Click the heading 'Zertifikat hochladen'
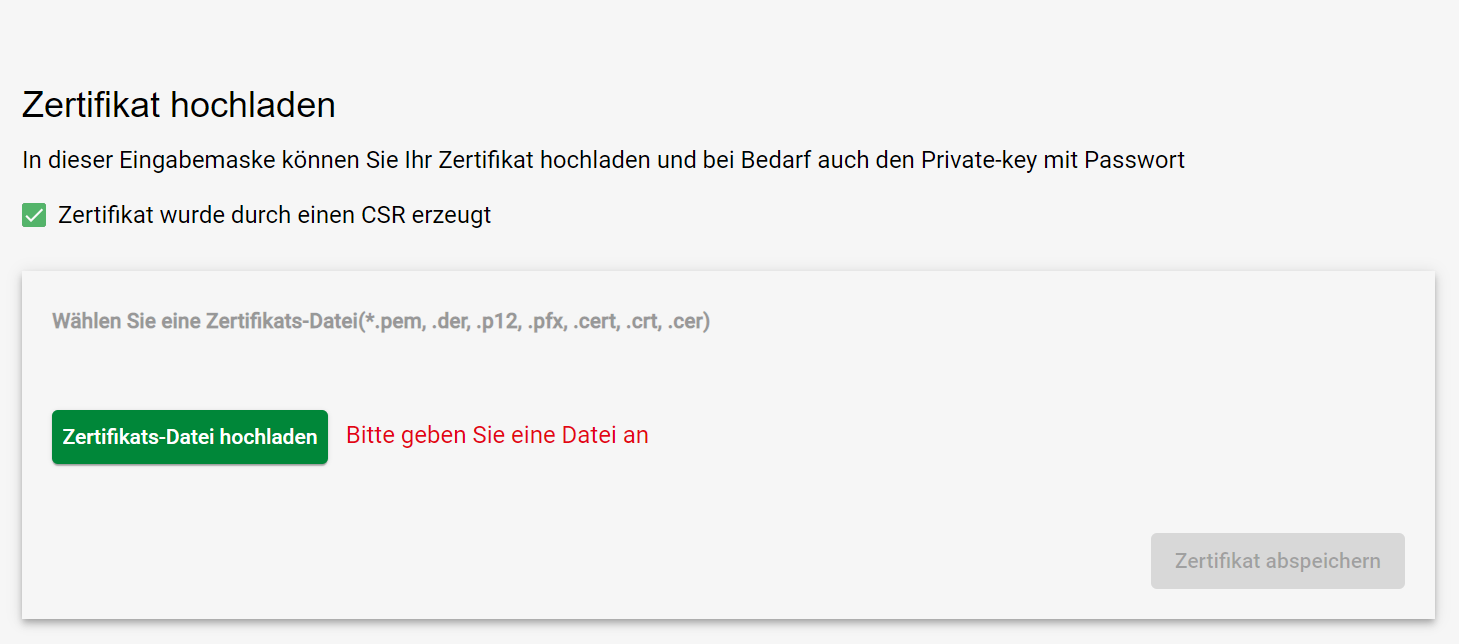 [178, 104]
